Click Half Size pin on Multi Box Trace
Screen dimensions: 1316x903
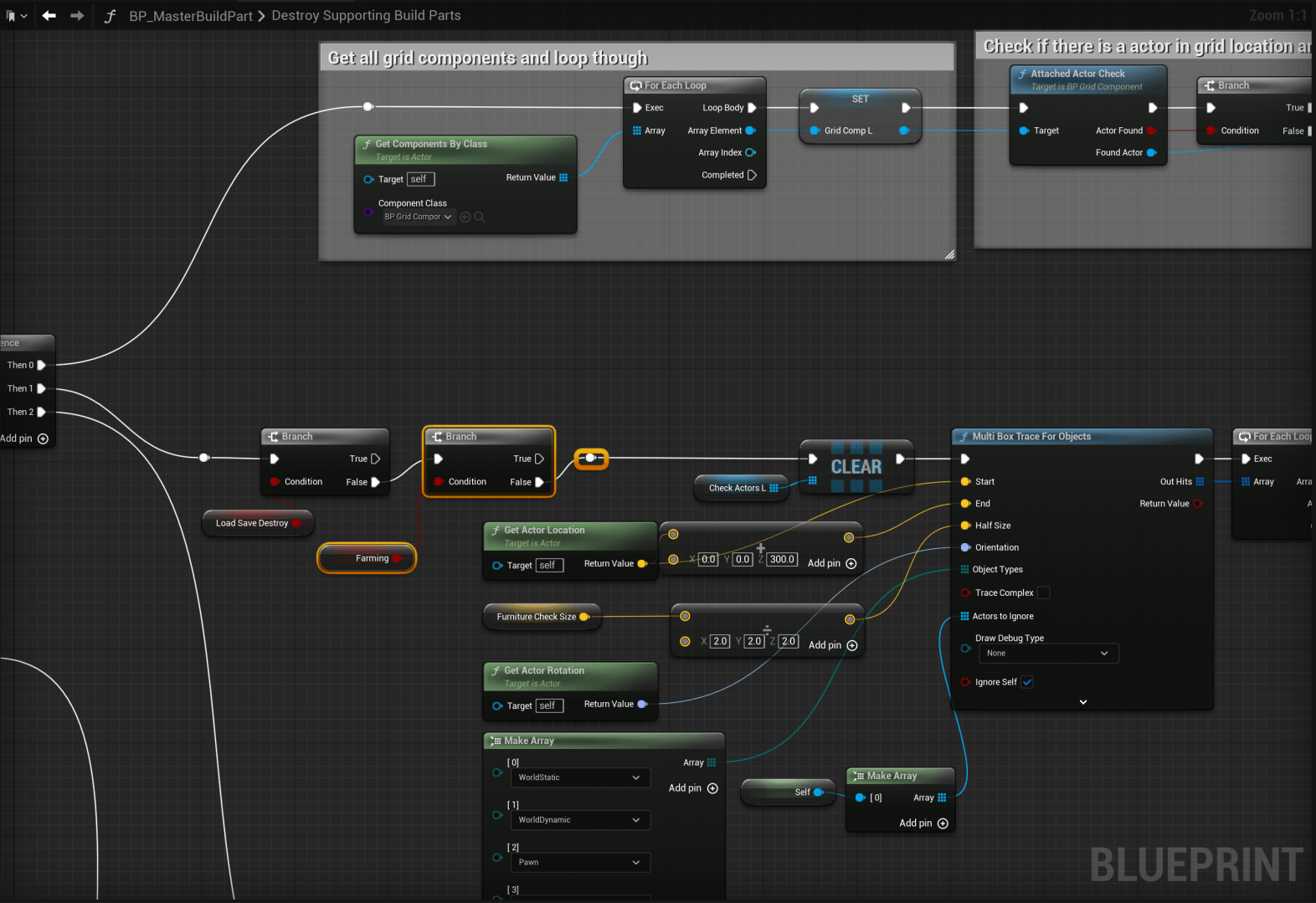965,526
